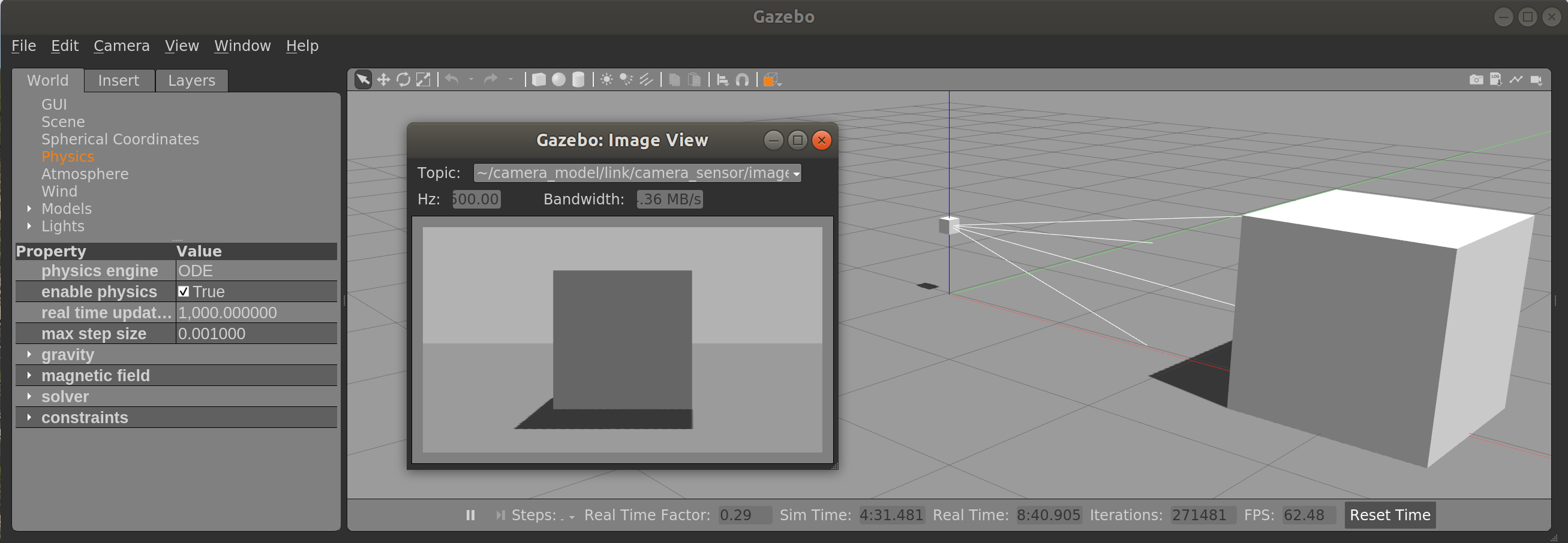Click the Real Time Factor value 0.29
This screenshot has width=1568, height=543.
coord(744,515)
